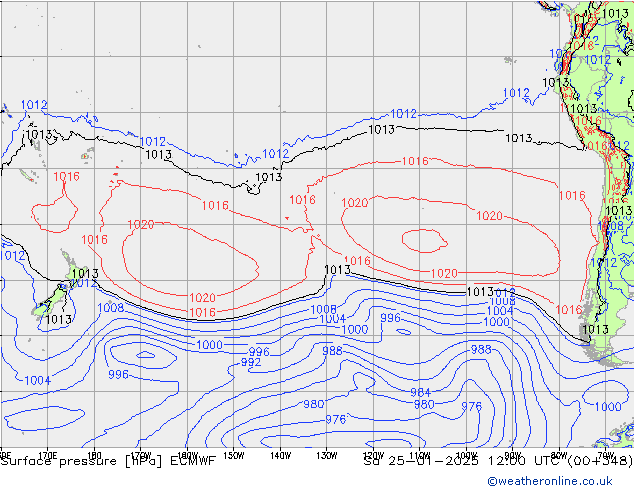Click the 996 label just above the 992 label
Screen dimensions: 634x490
click(x=259, y=352)
